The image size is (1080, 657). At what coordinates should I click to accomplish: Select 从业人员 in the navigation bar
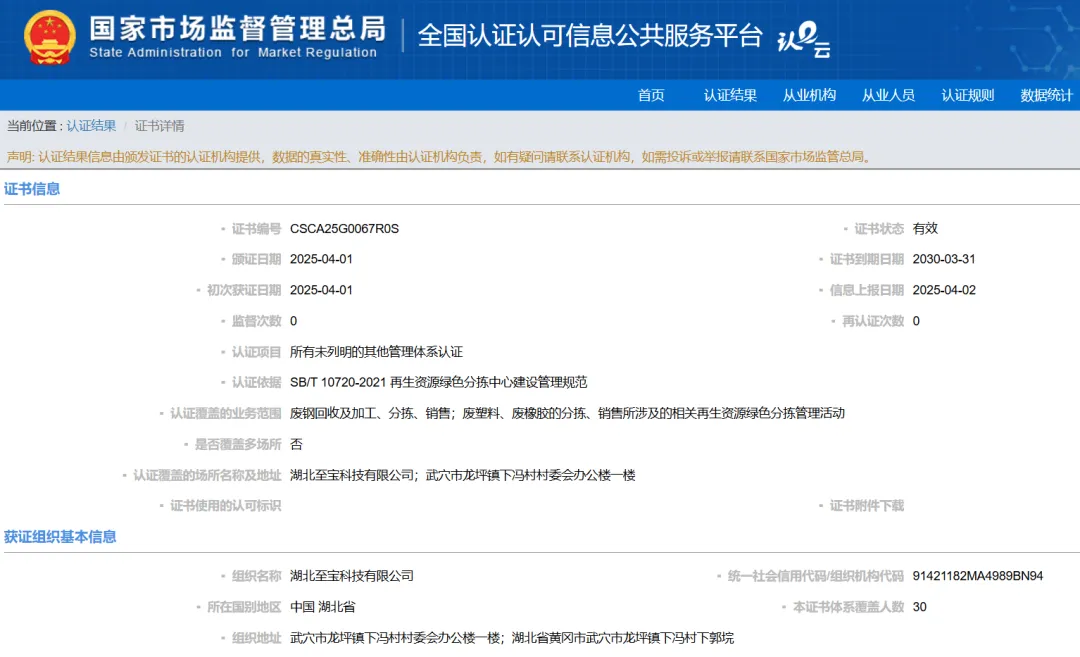pyautogui.click(x=888, y=95)
